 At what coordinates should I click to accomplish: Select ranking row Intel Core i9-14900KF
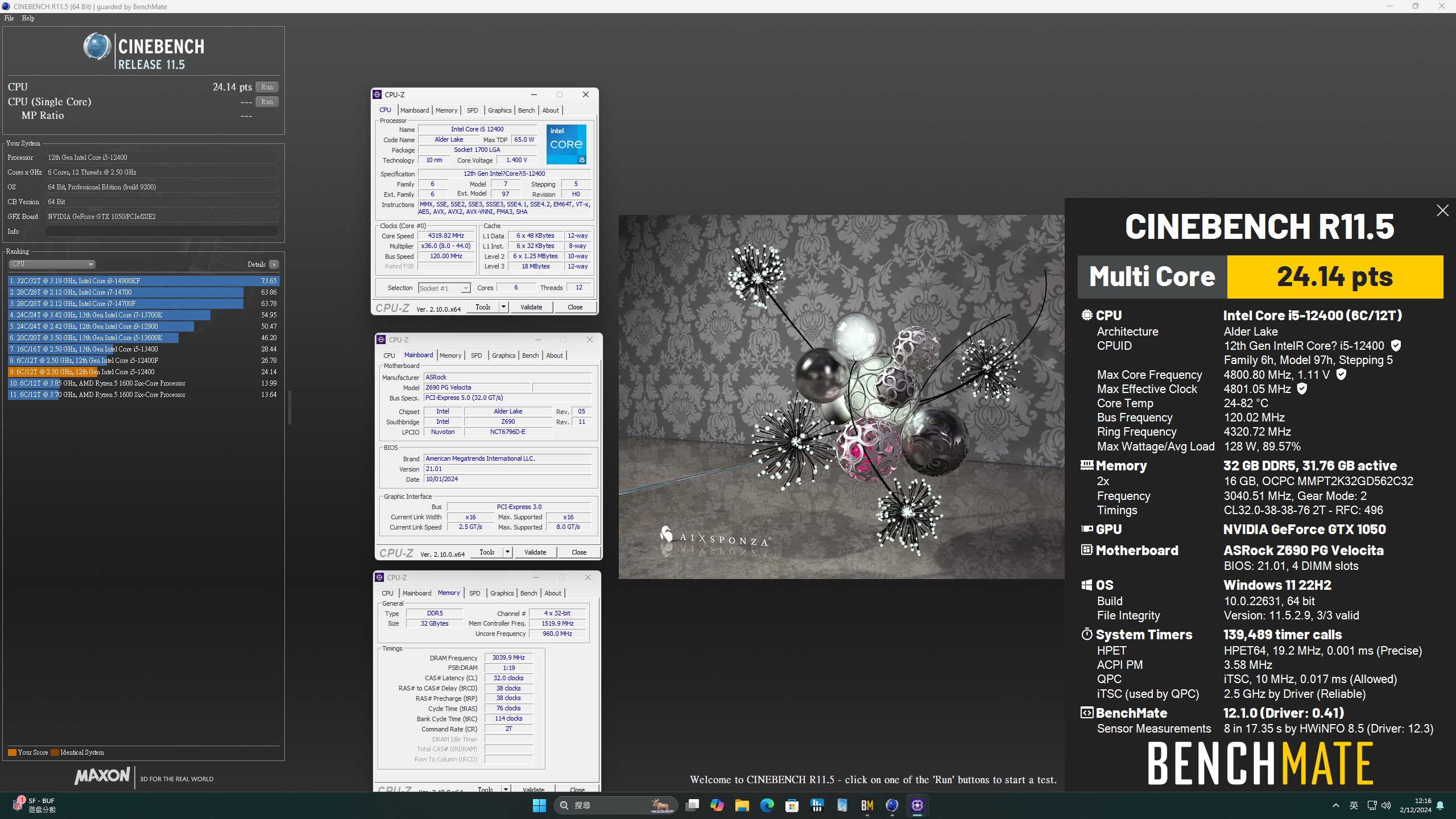[x=143, y=281]
